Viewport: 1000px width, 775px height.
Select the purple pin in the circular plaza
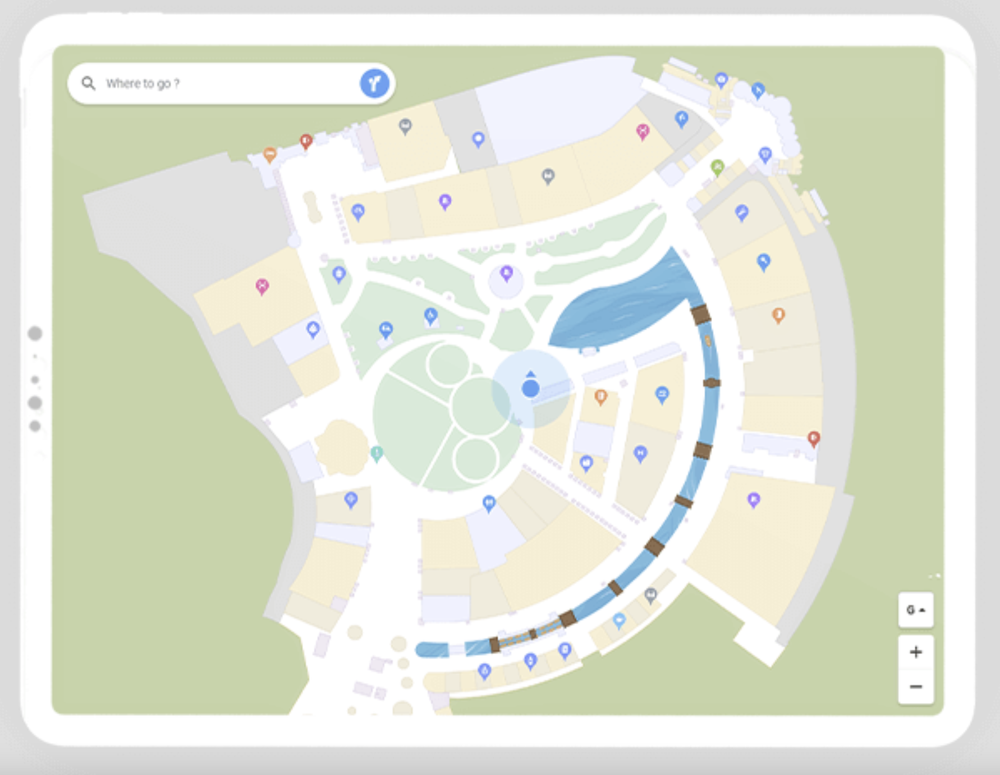[x=506, y=275]
